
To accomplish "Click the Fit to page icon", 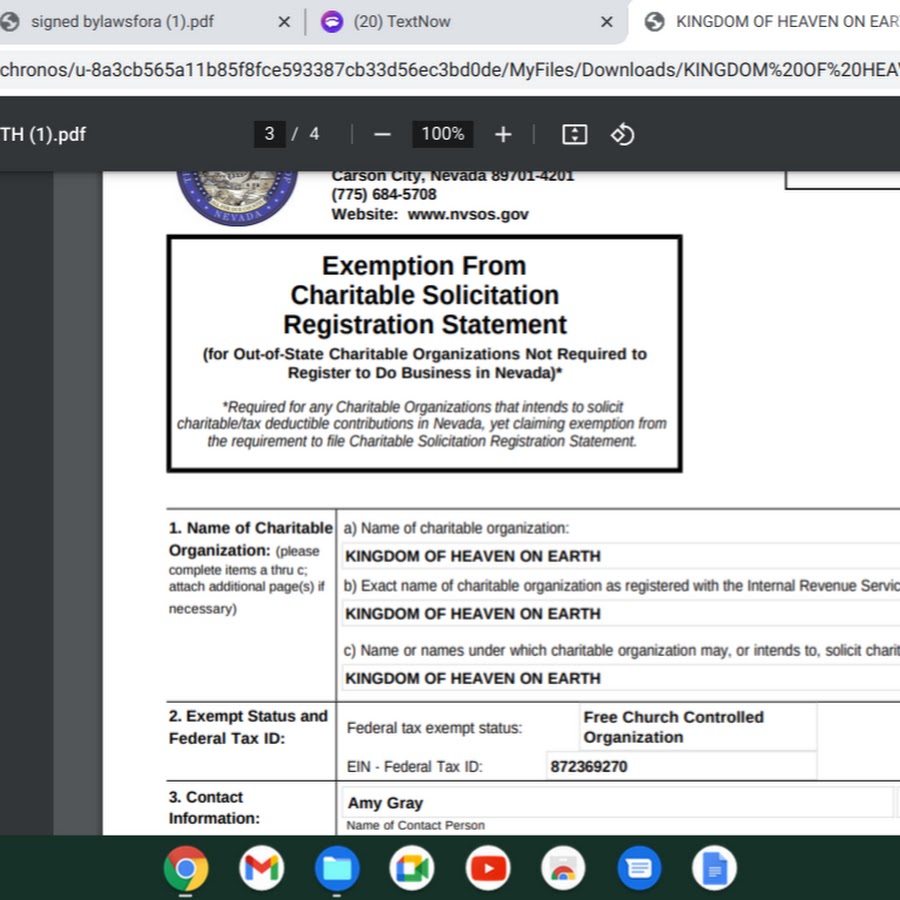I will (x=575, y=134).
